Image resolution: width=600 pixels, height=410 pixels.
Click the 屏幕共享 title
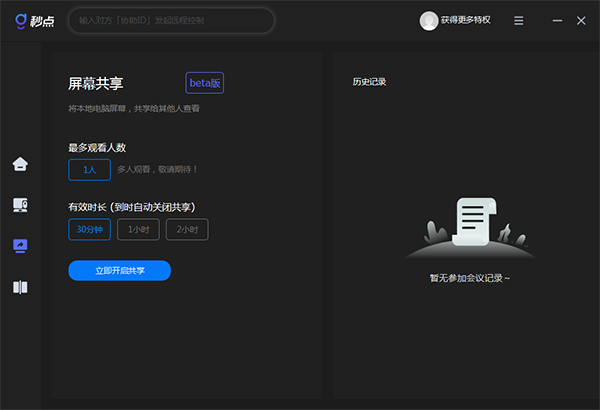(x=96, y=83)
